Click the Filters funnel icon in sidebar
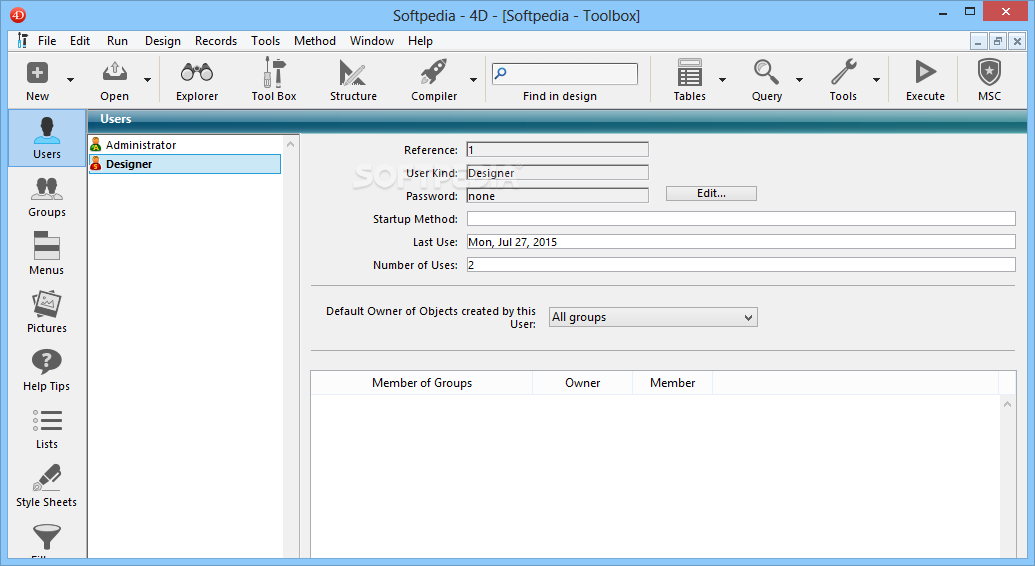1035x566 pixels. [47, 538]
